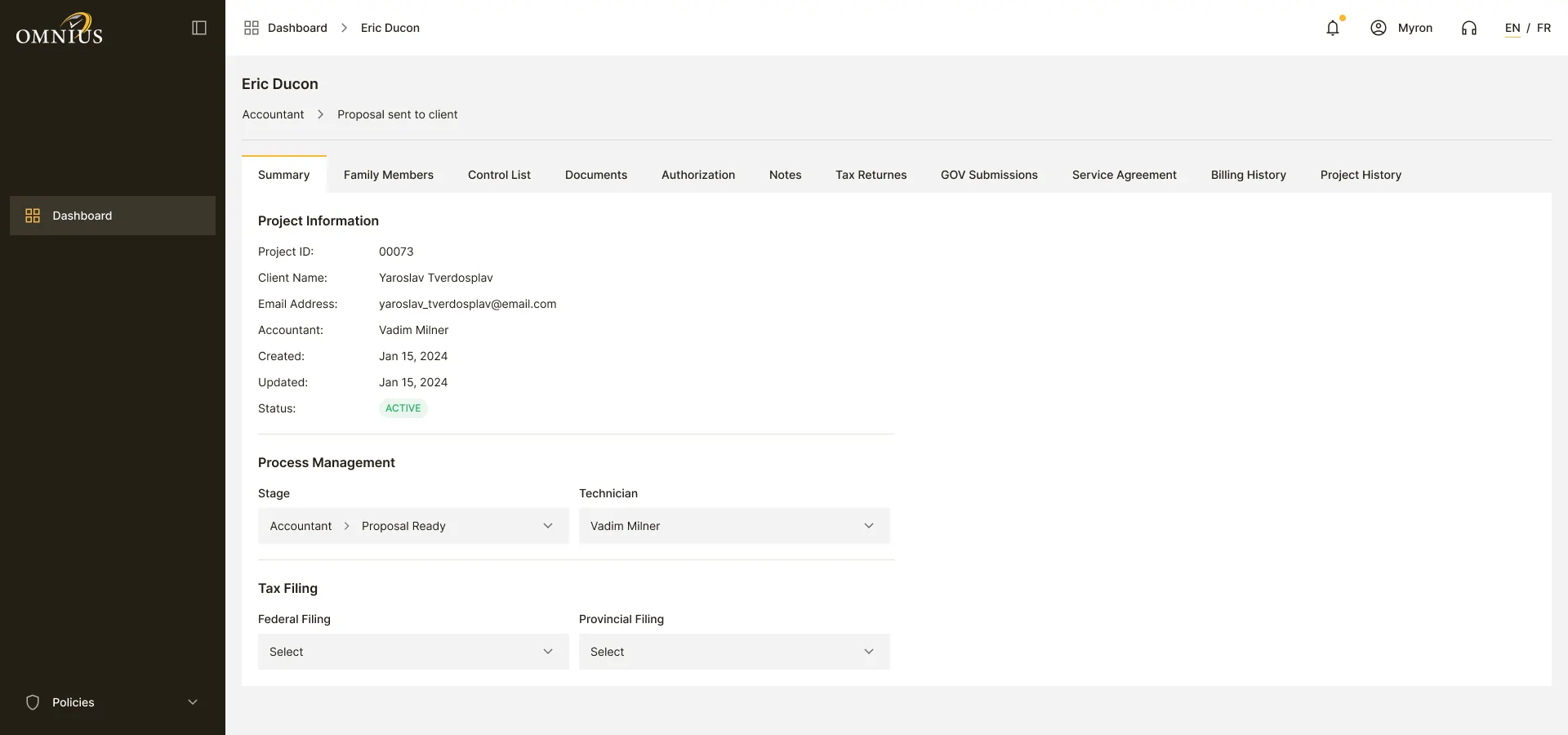Open the Service Agreement tab
This screenshot has width=1568, height=735.
coord(1125,175)
